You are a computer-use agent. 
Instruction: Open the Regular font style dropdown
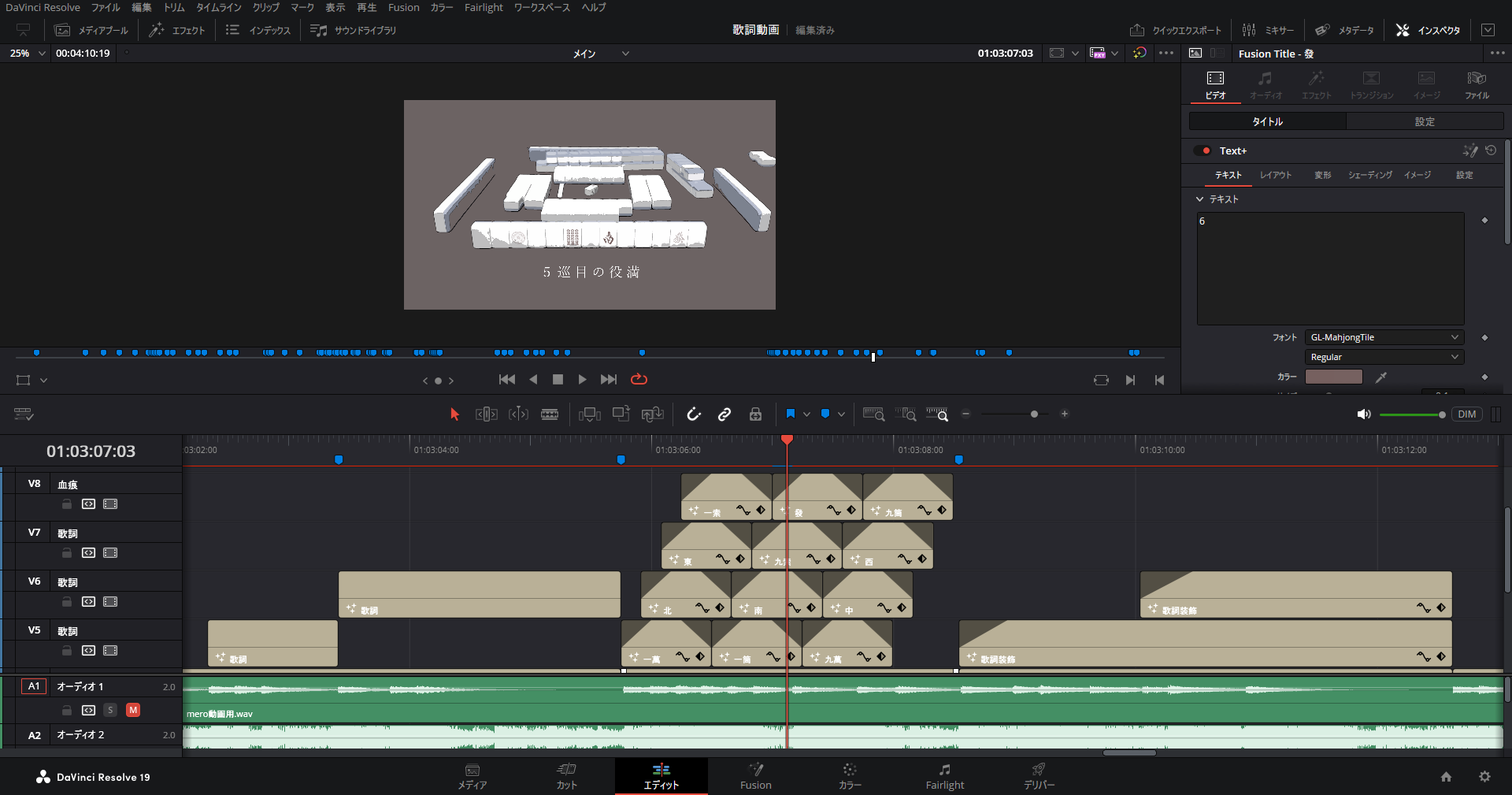tap(1384, 357)
